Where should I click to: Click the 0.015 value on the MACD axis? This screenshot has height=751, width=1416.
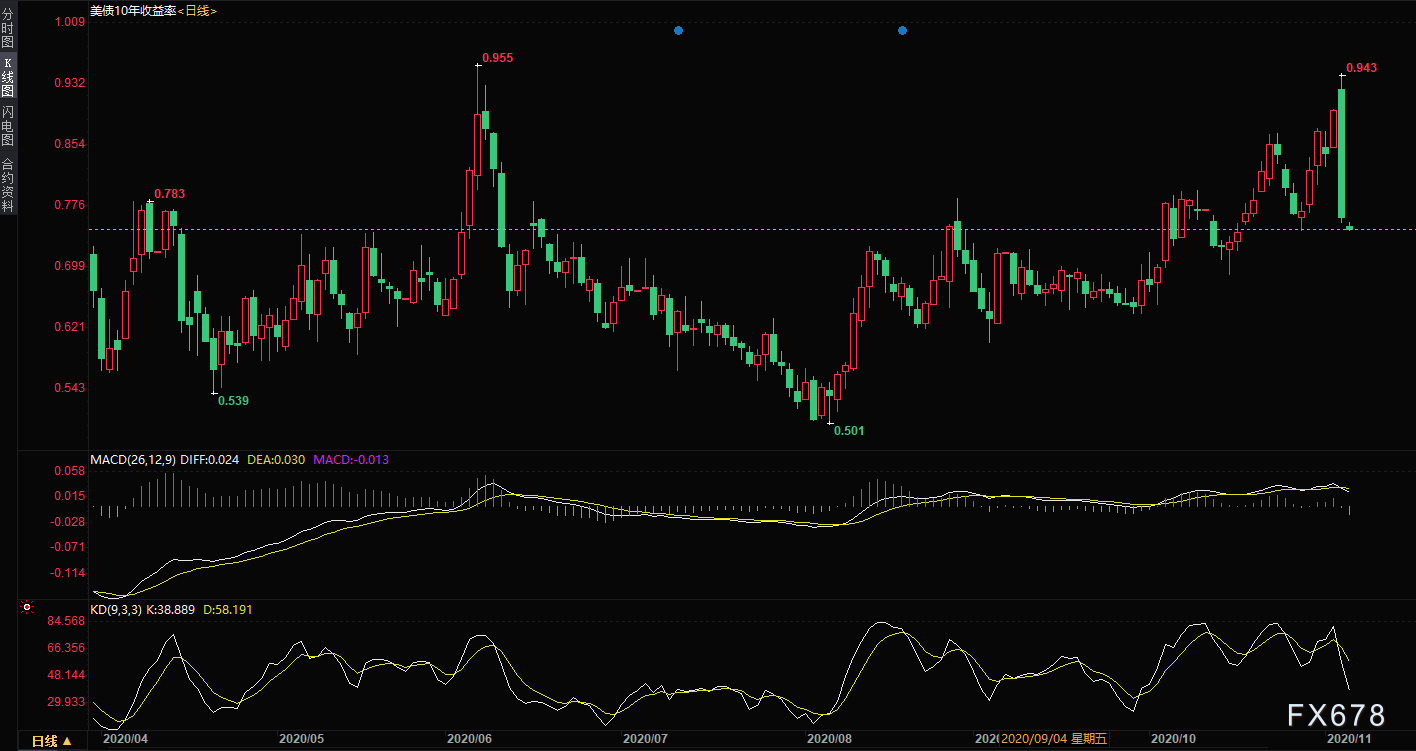69,496
